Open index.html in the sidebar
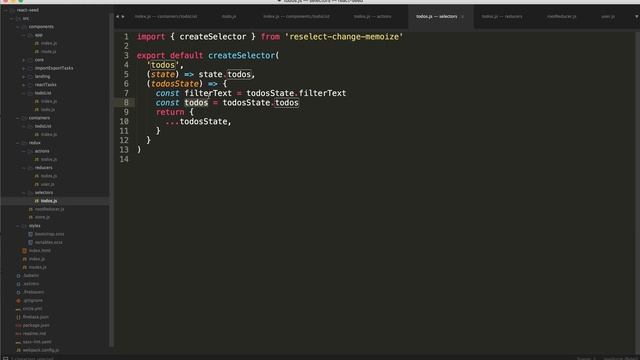This screenshot has height=360, width=640. point(40,251)
